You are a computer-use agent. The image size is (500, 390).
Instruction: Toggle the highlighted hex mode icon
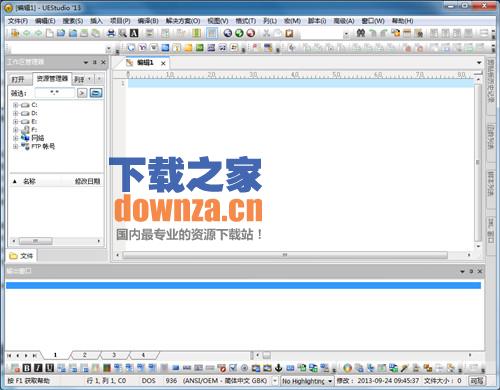[x=212, y=33]
